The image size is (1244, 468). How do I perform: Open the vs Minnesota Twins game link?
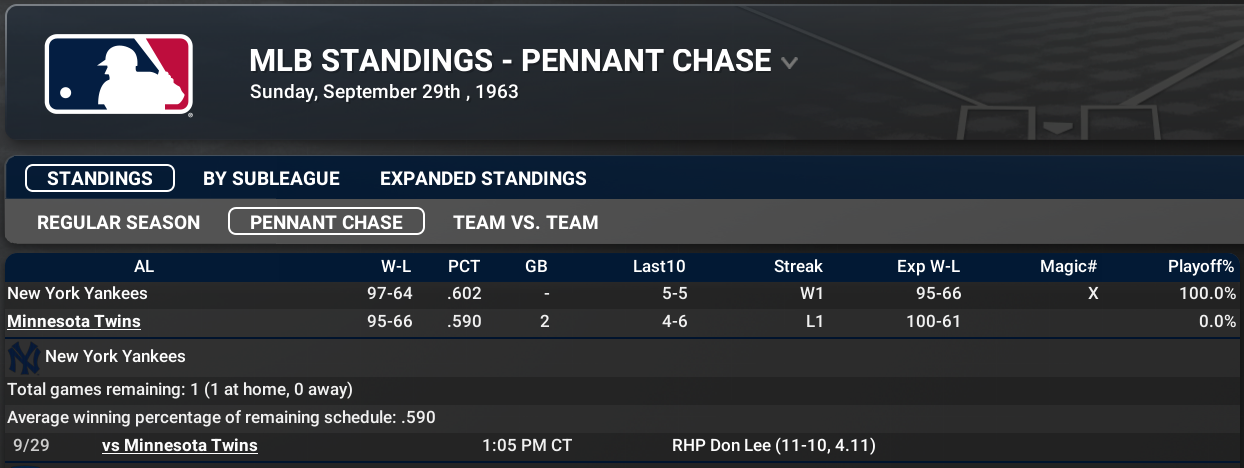point(180,445)
